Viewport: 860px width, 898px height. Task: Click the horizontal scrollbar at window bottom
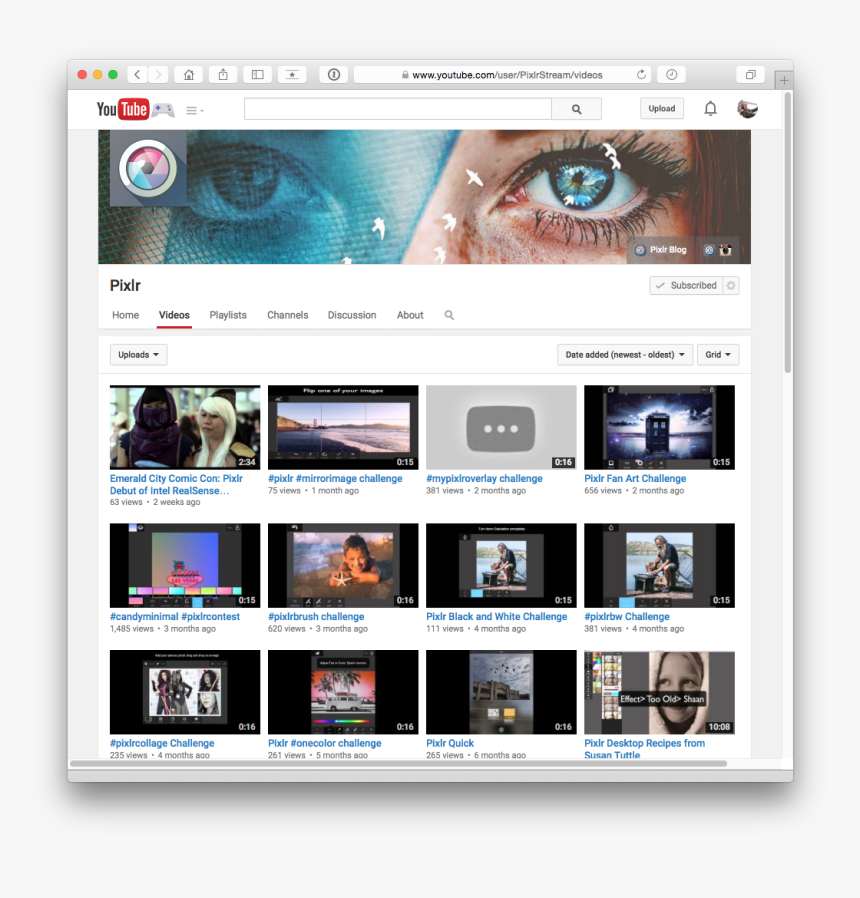coord(398,763)
